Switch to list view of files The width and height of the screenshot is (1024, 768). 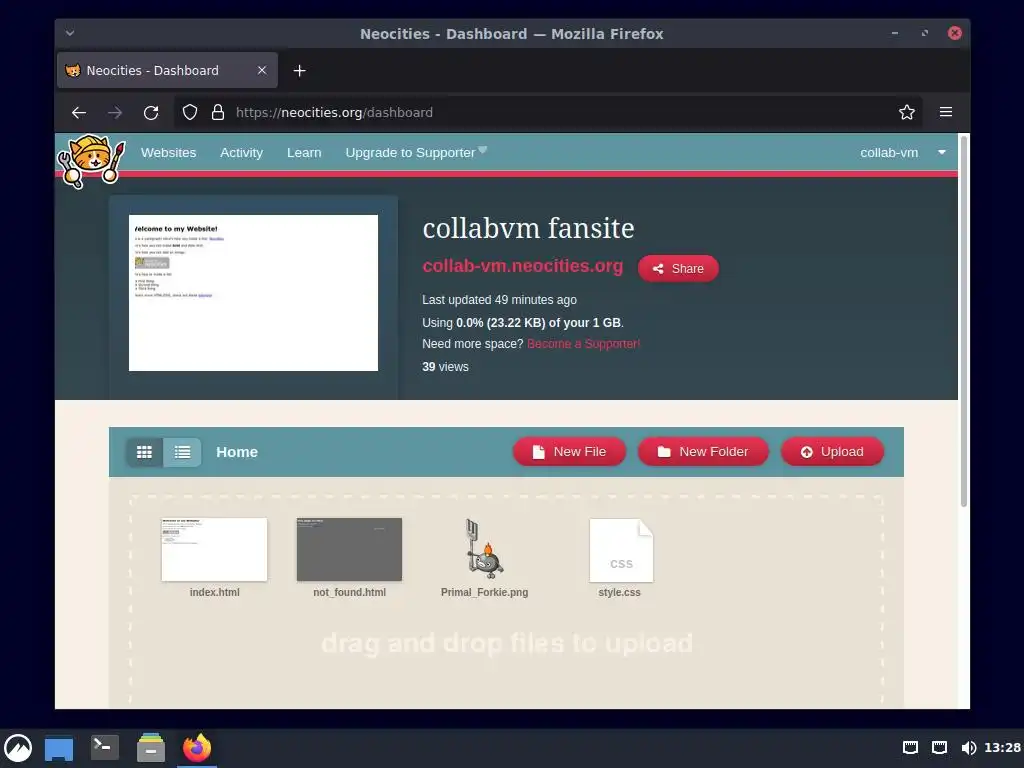pos(182,452)
